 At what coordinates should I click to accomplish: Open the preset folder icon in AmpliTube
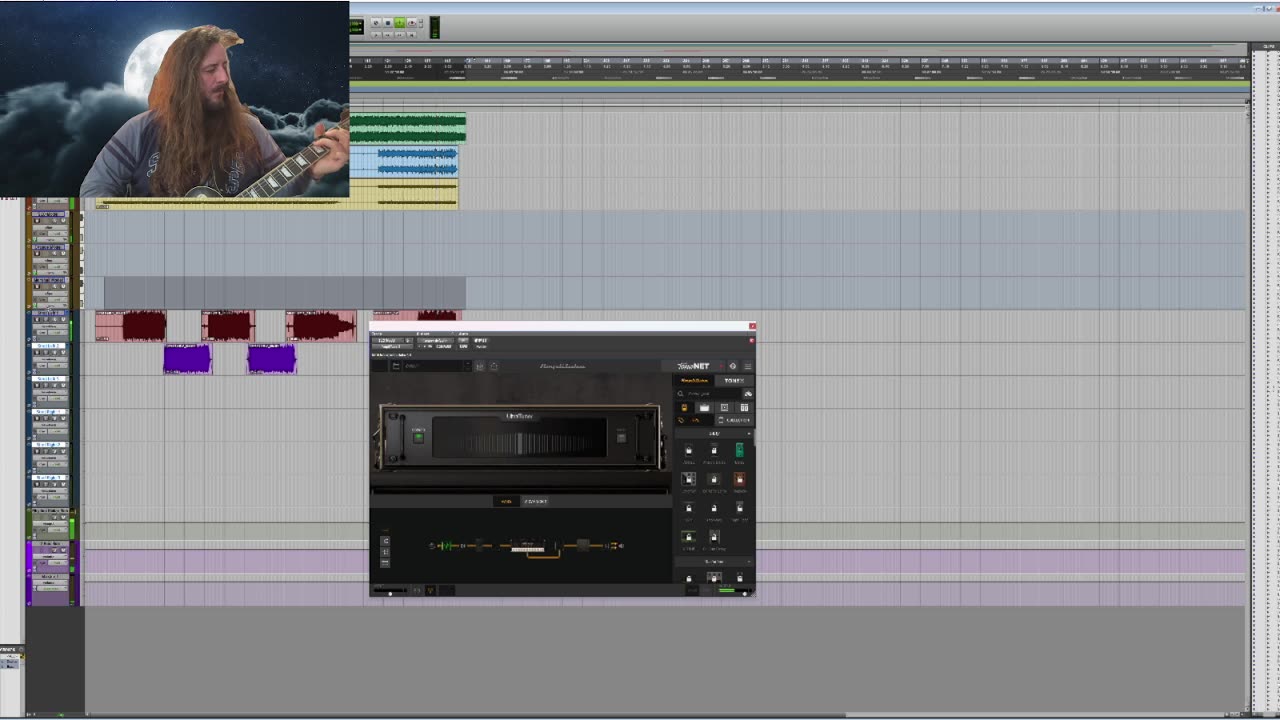coord(396,366)
